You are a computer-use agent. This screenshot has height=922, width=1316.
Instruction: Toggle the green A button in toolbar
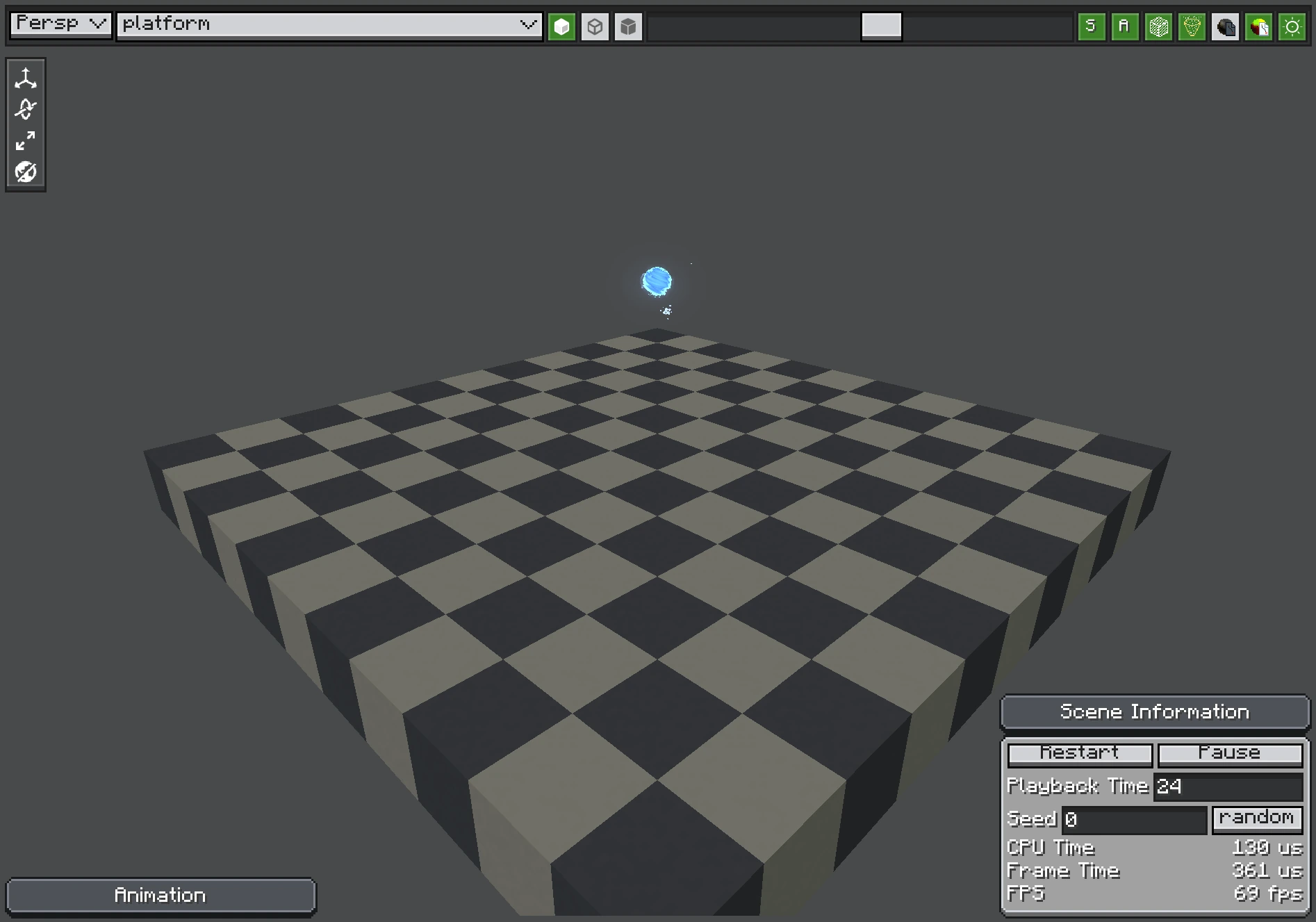(1125, 27)
